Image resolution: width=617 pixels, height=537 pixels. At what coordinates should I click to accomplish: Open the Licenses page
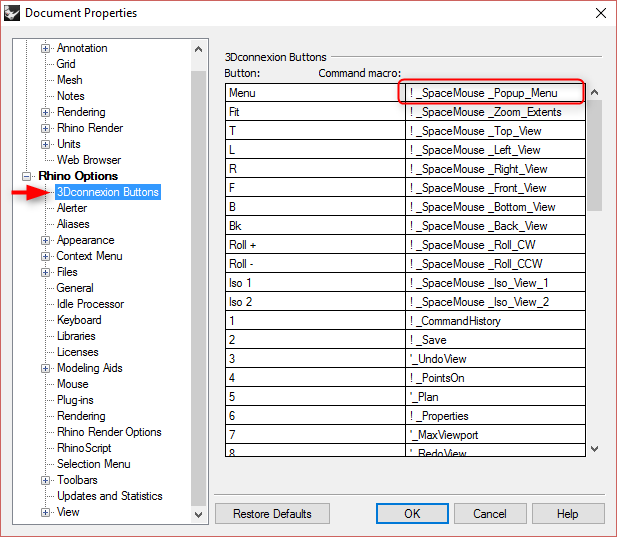pos(78,352)
